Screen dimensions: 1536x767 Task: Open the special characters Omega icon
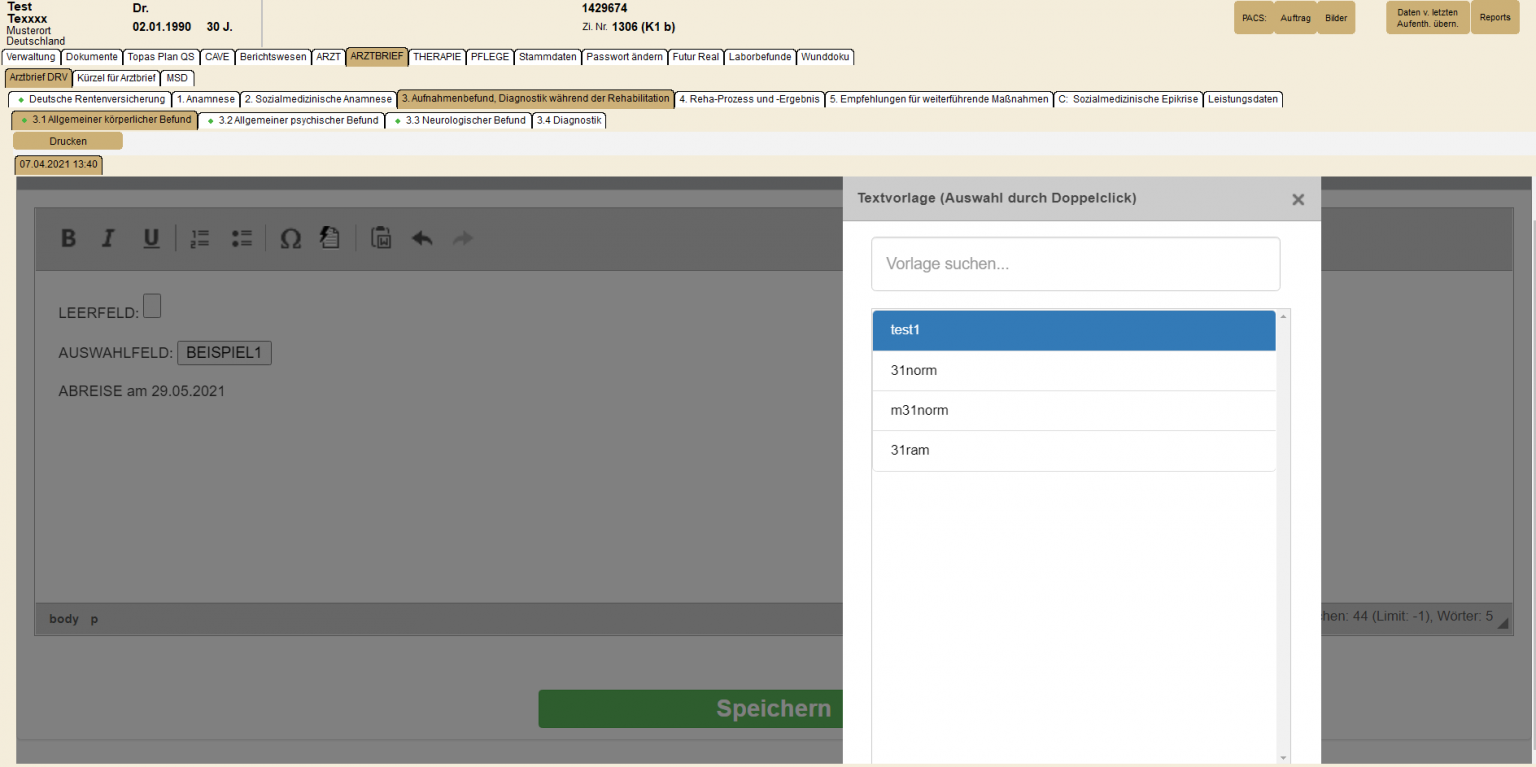(x=290, y=238)
